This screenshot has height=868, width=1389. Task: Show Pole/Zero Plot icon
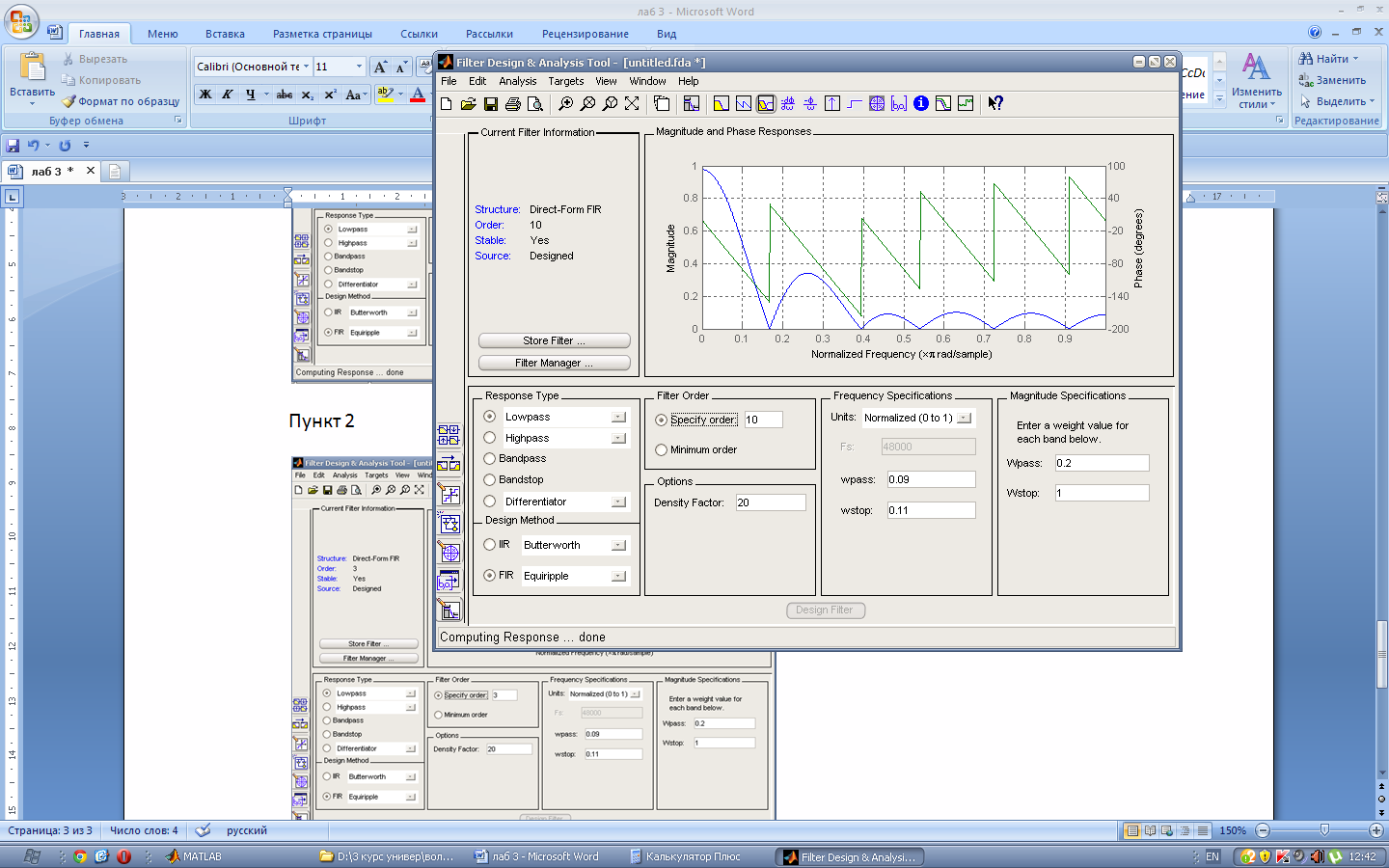tap(877, 103)
